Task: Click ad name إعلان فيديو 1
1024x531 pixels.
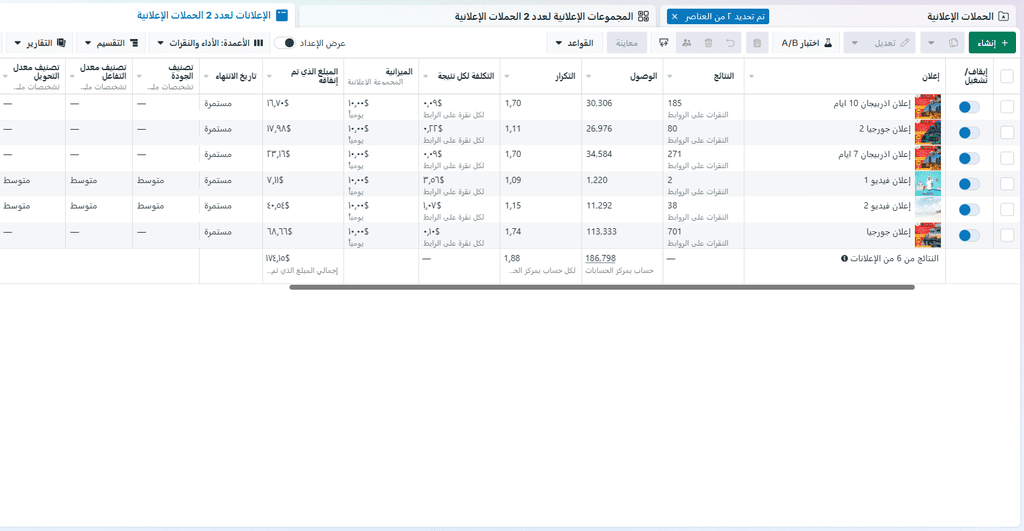Action: 887,180
